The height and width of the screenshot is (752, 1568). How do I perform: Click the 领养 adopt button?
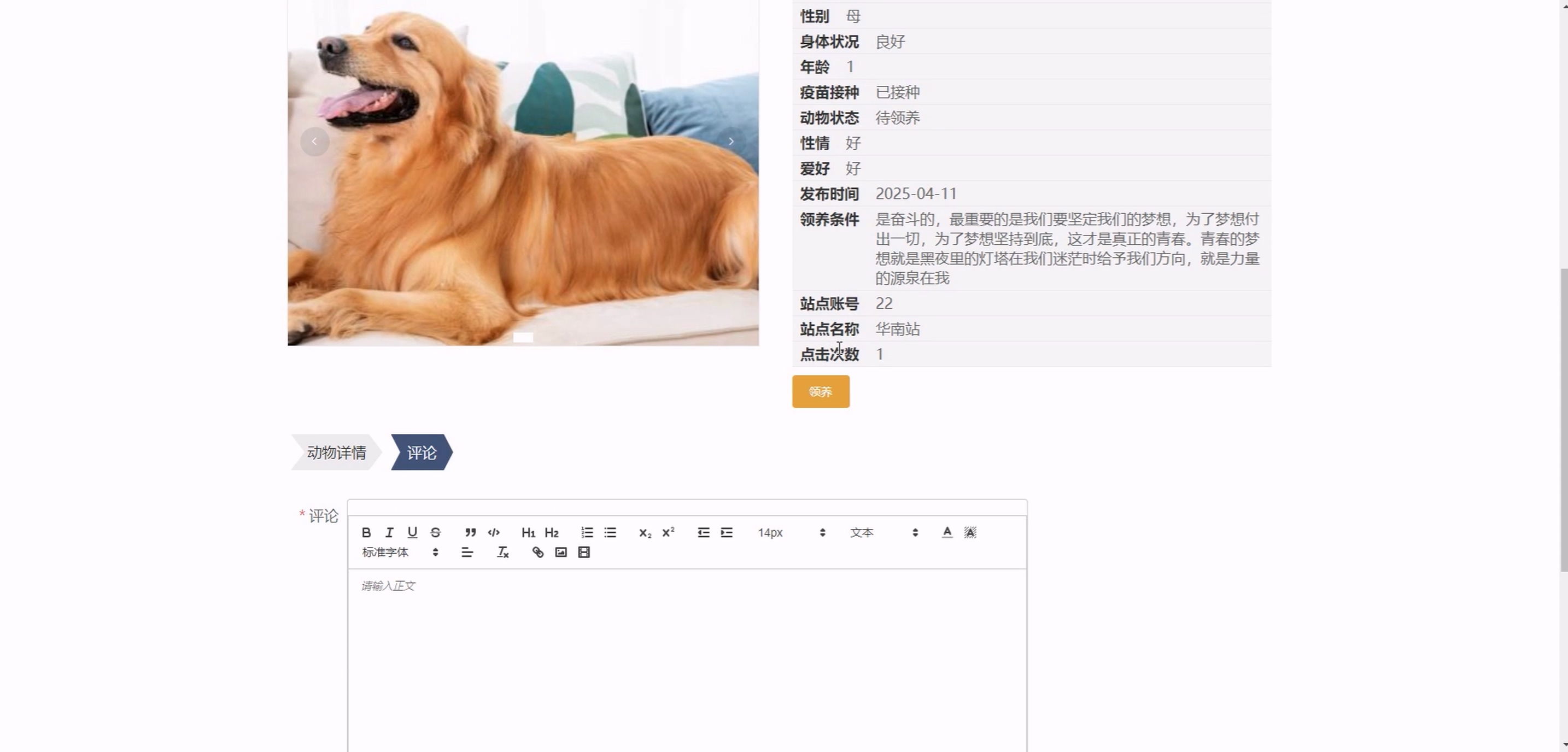tap(820, 392)
